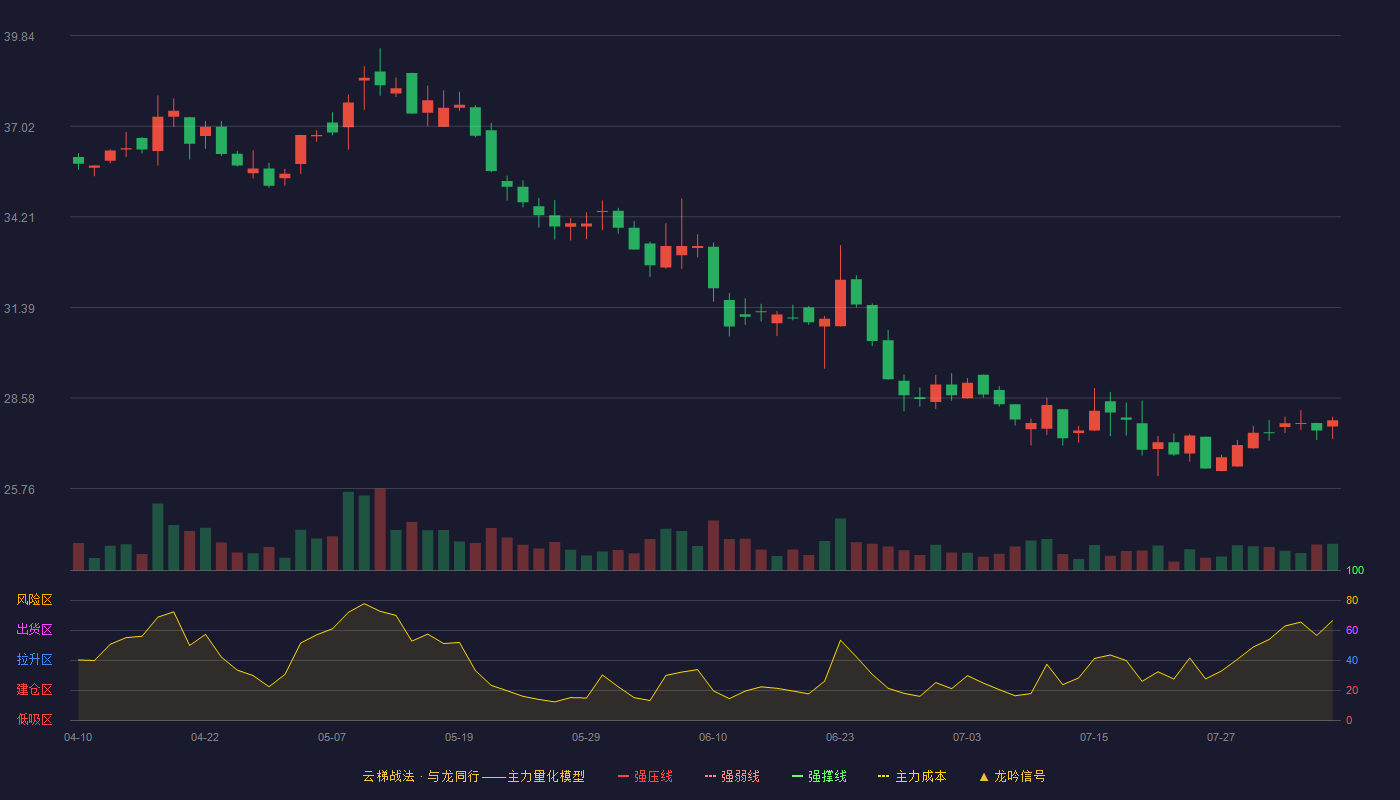Toggle the 强撑线 legend series

819,776
